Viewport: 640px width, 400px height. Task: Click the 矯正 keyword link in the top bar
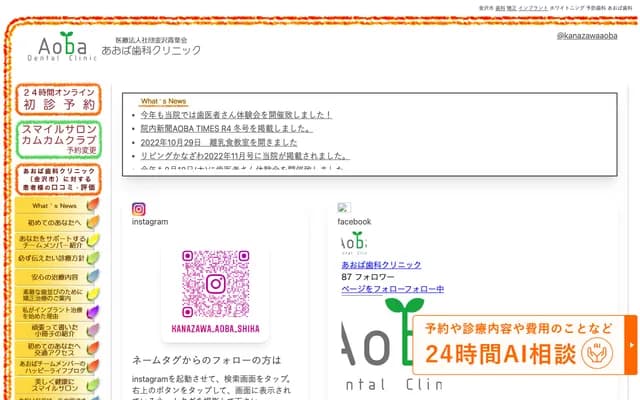(x=511, y=8)
